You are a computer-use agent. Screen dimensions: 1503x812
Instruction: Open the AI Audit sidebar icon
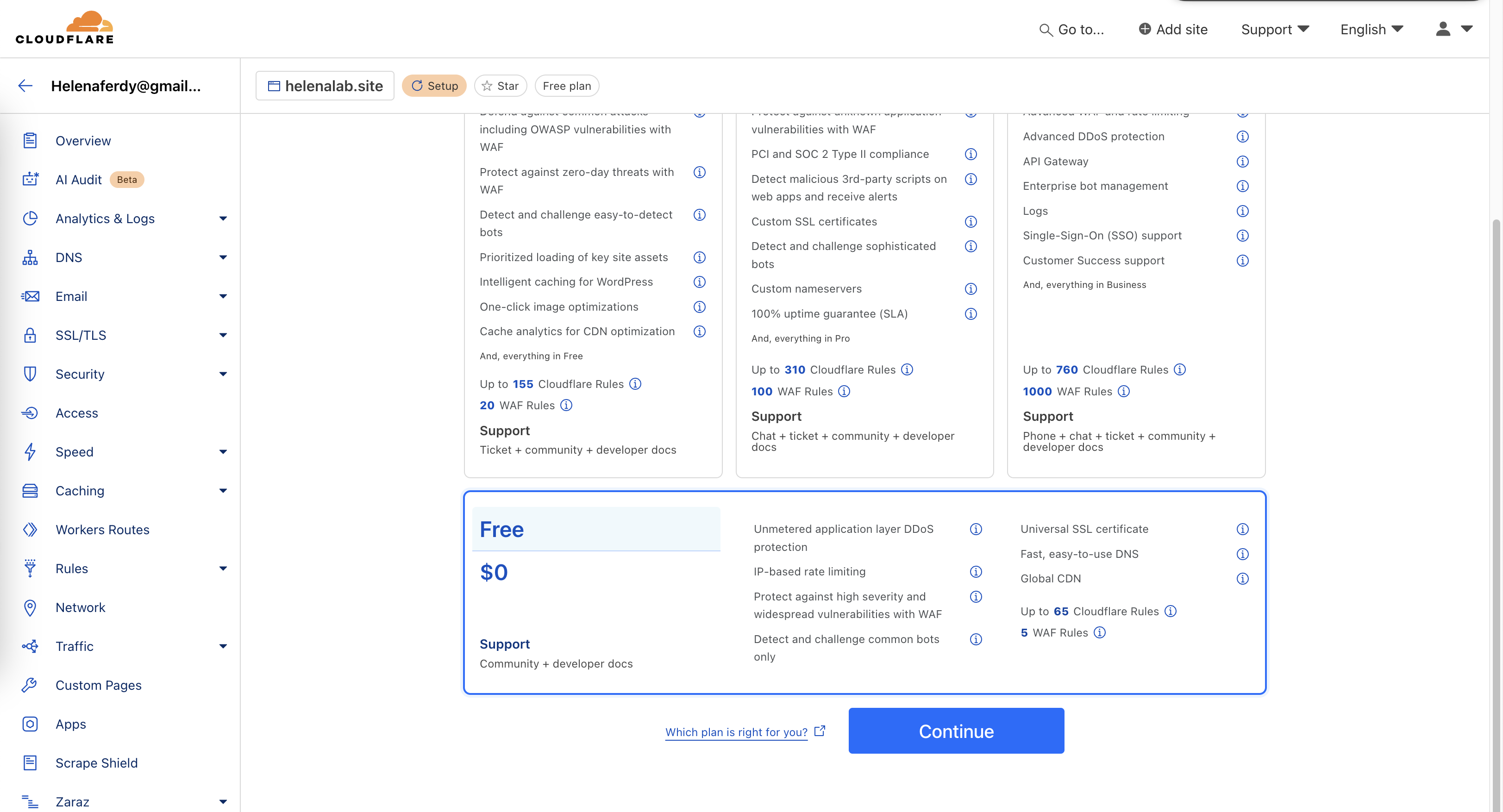pyautogui.click(x=30, y=179)
